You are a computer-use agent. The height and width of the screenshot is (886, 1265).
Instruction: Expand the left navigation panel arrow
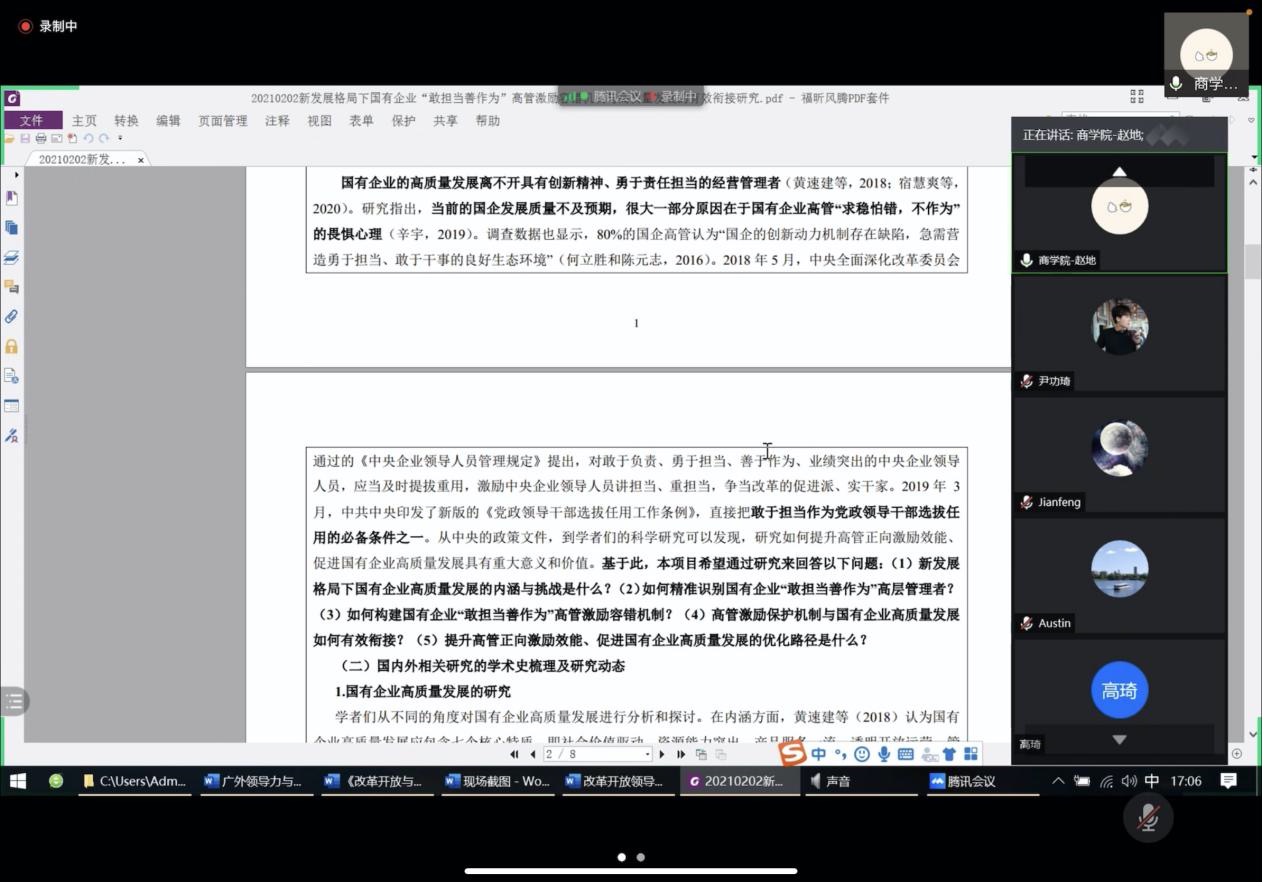click(16, 175)
